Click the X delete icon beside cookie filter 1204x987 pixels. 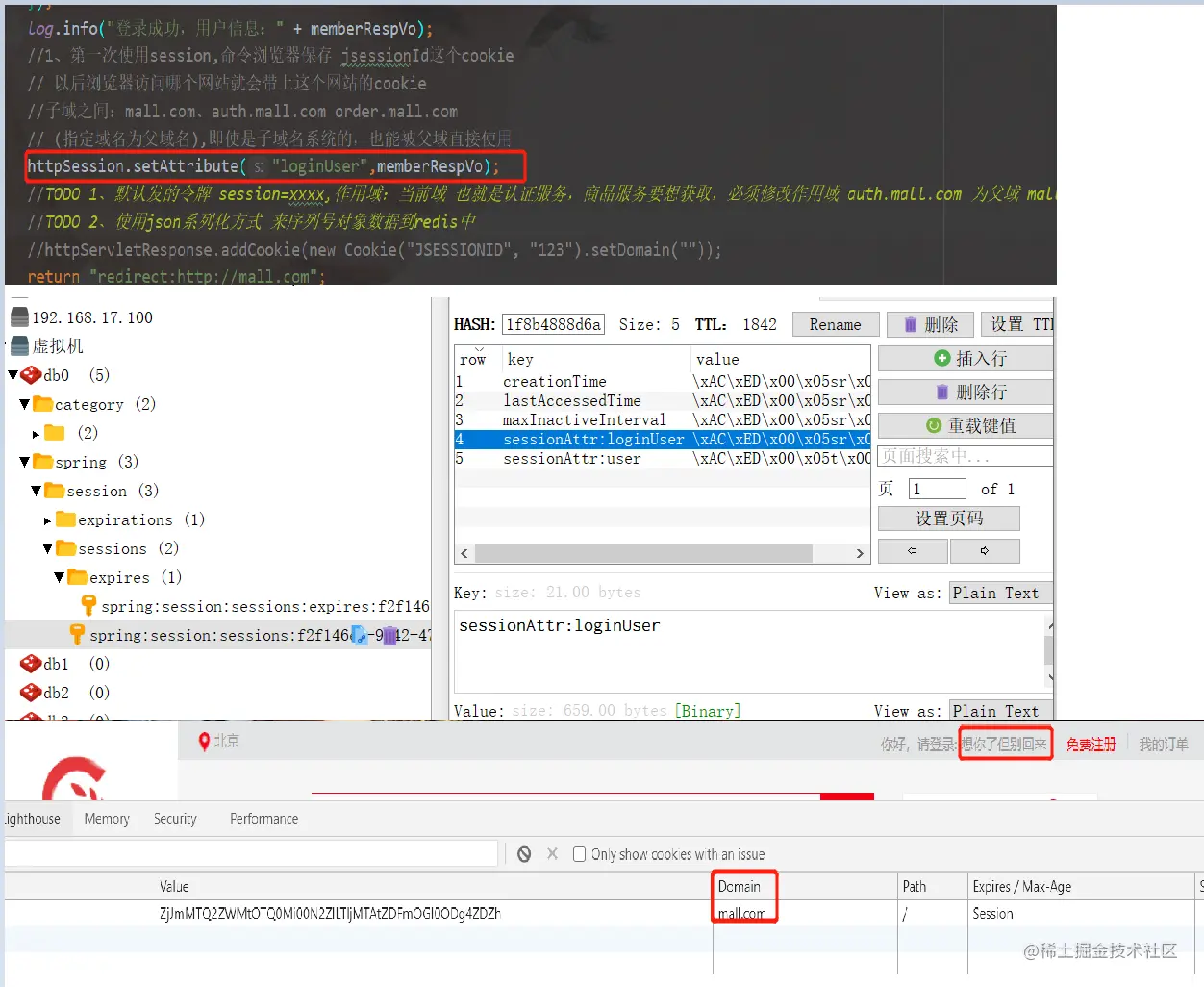[552, 853]
